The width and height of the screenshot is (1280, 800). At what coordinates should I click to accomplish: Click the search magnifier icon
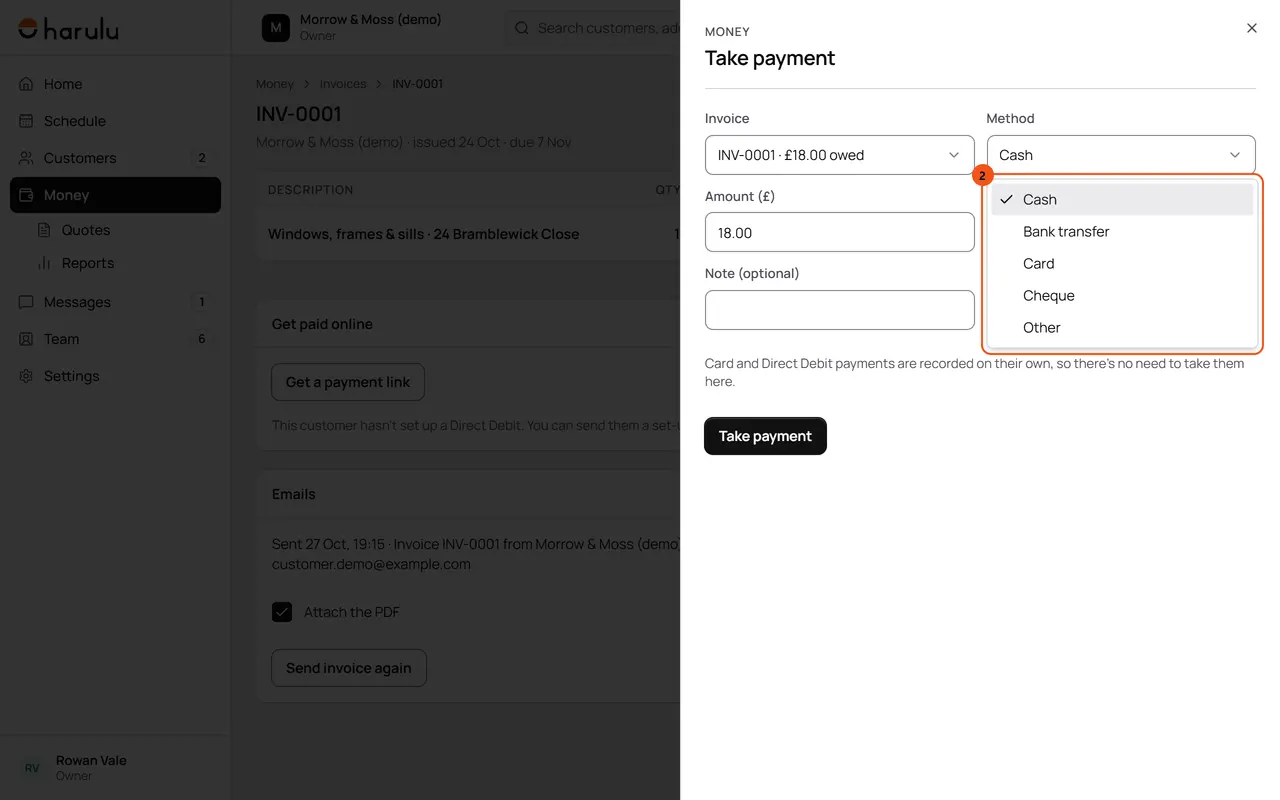click(522, 28)
